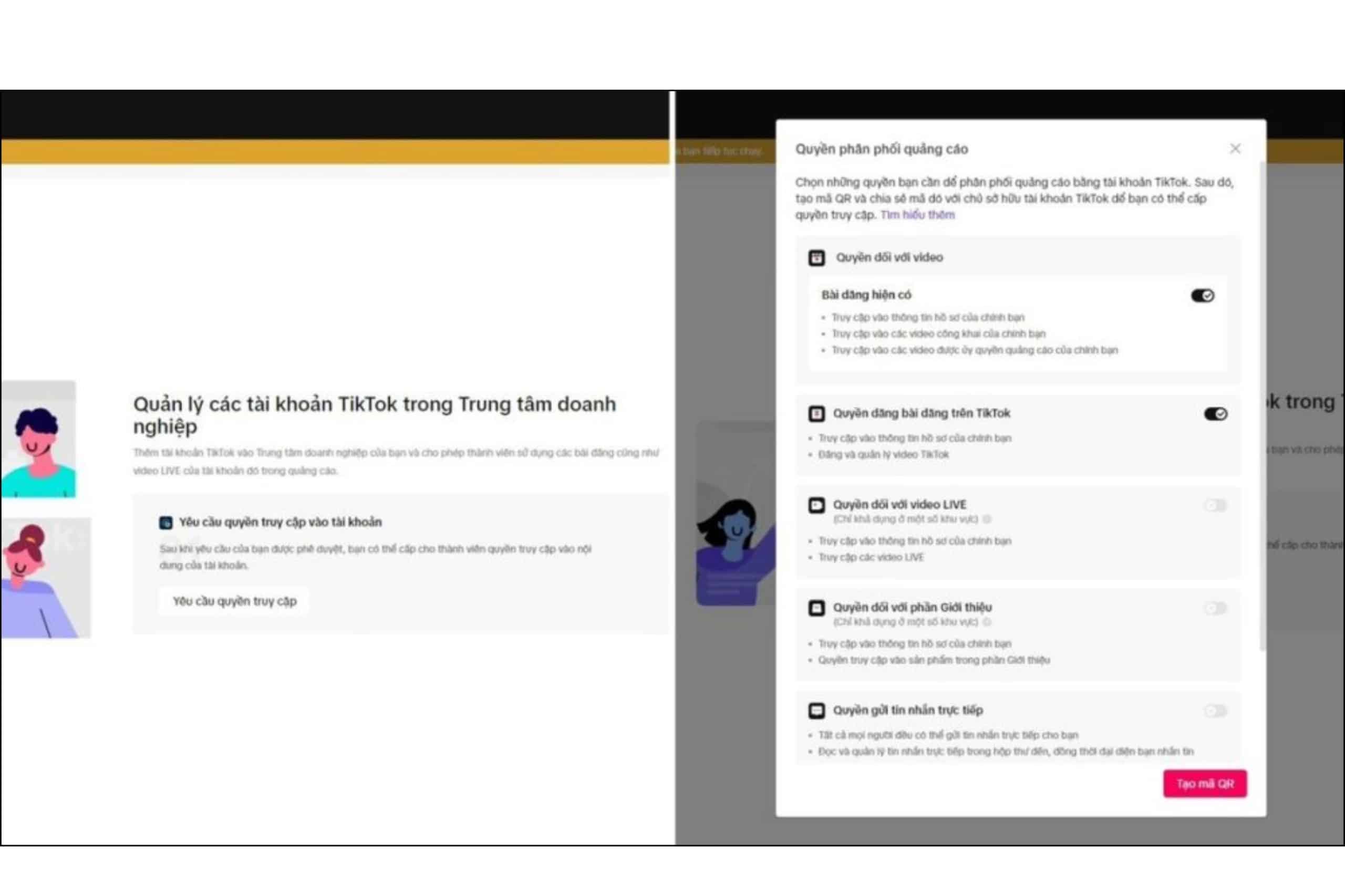Image resolution: width=1345 pixels, height=896 pixels.
Task: Click the text Bài đăng hiện có
Action: click(x=866, y=295)
